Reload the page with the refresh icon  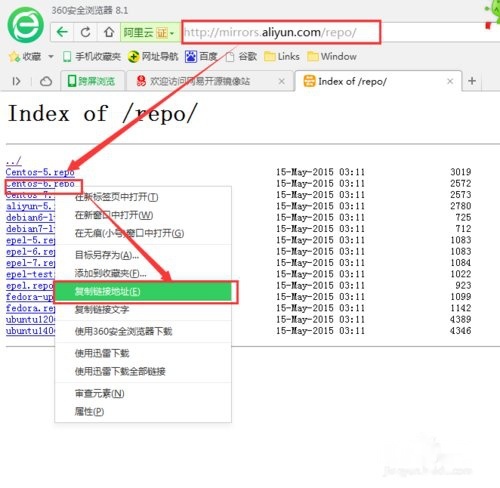[x=86, y=32]
